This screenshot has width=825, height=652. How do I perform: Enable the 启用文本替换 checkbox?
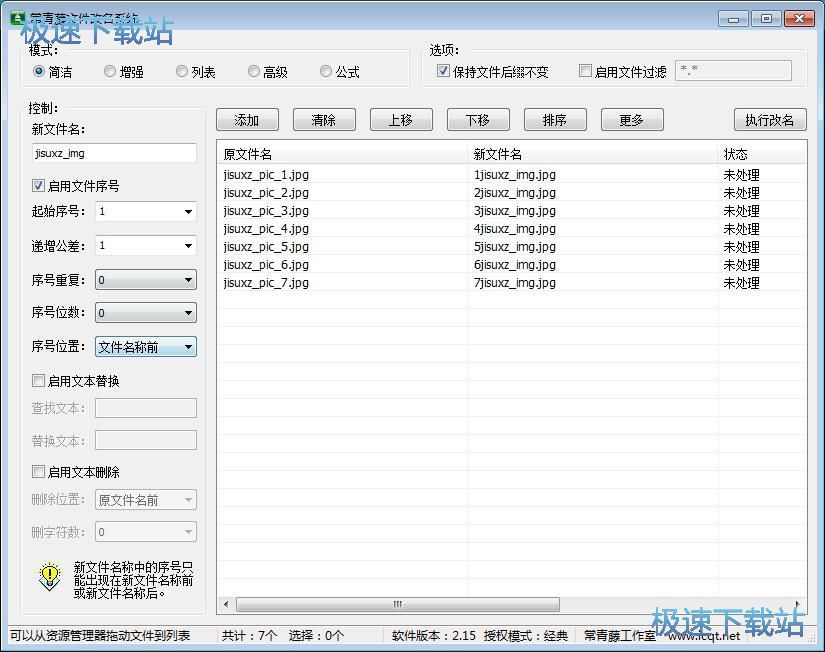pyautogui.click(x=38, y=381)
